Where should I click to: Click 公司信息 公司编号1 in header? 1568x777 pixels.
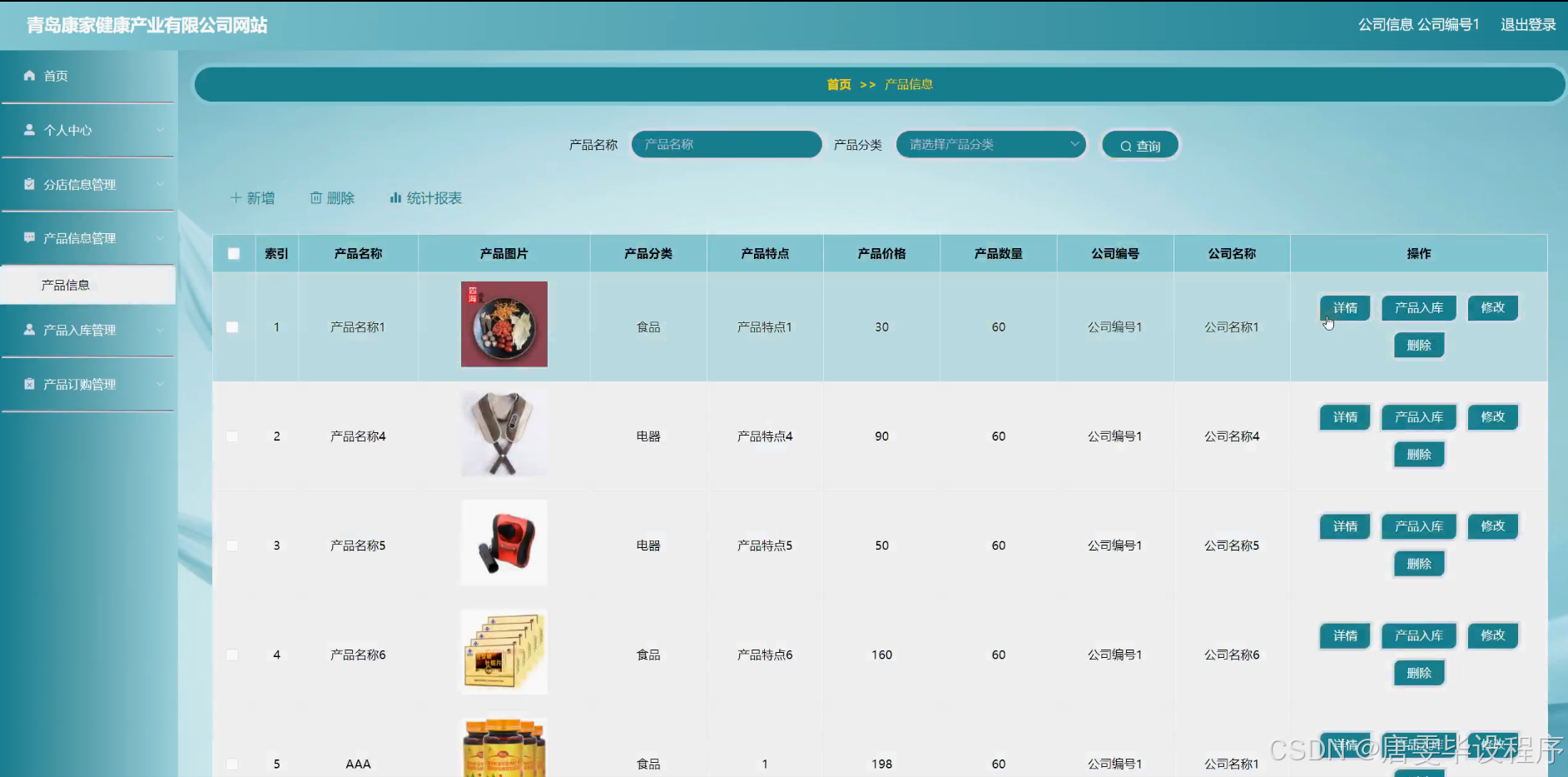point(1419,25)
